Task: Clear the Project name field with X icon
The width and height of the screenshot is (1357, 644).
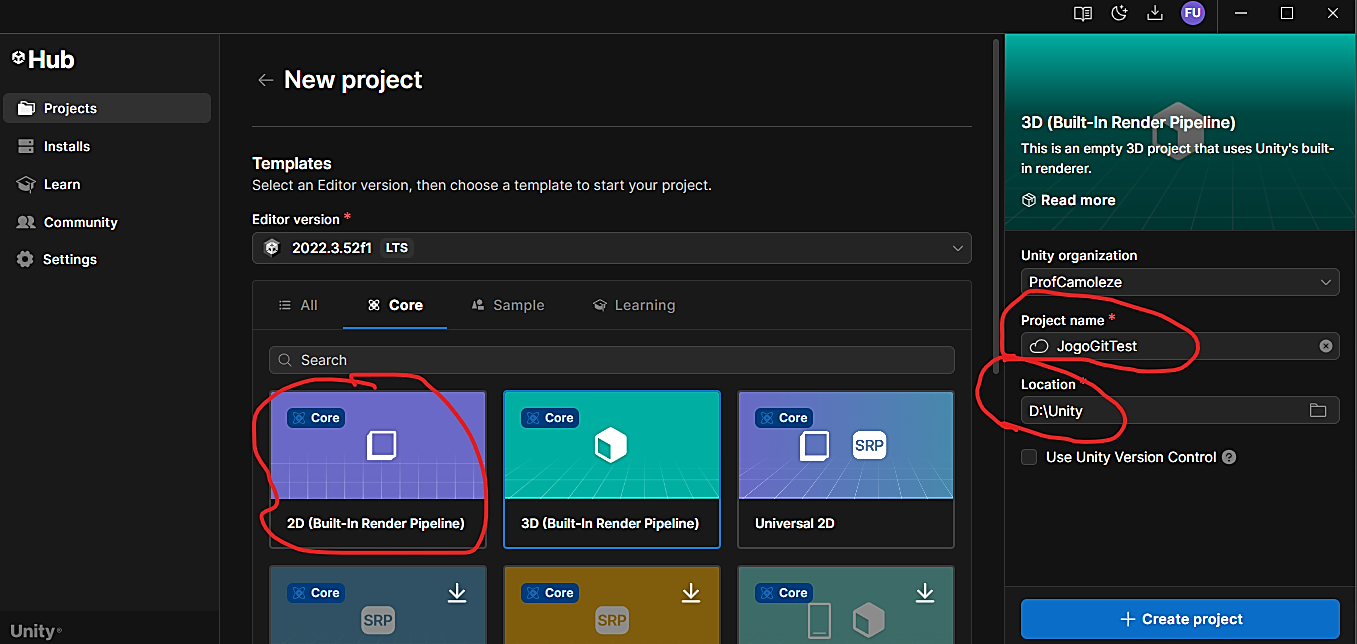Action: (x=1325, y=346)
